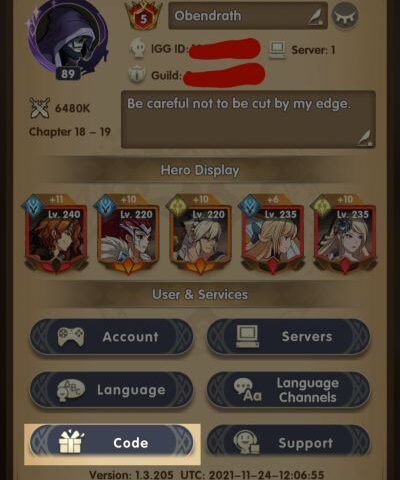Click the Guild info icon
Screen dimensions: 400x480
pyautogui.click(x=137, y=75)
